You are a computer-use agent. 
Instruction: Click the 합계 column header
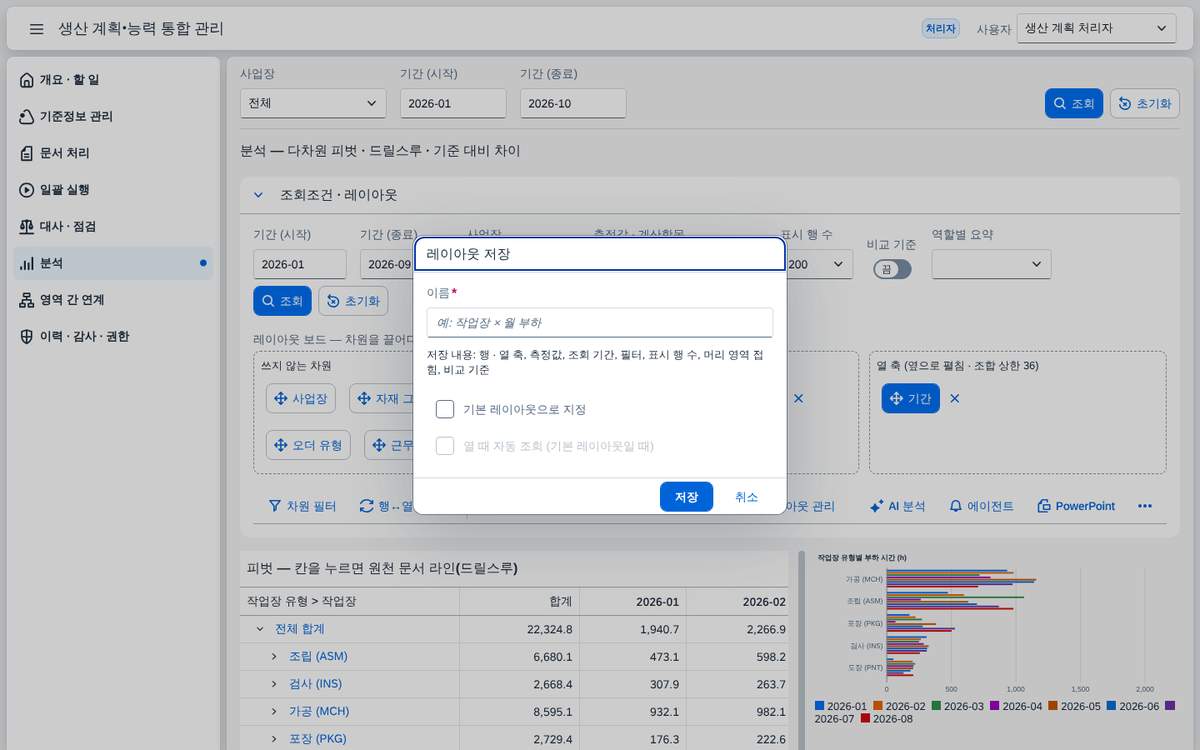click(x=520, y=602)
